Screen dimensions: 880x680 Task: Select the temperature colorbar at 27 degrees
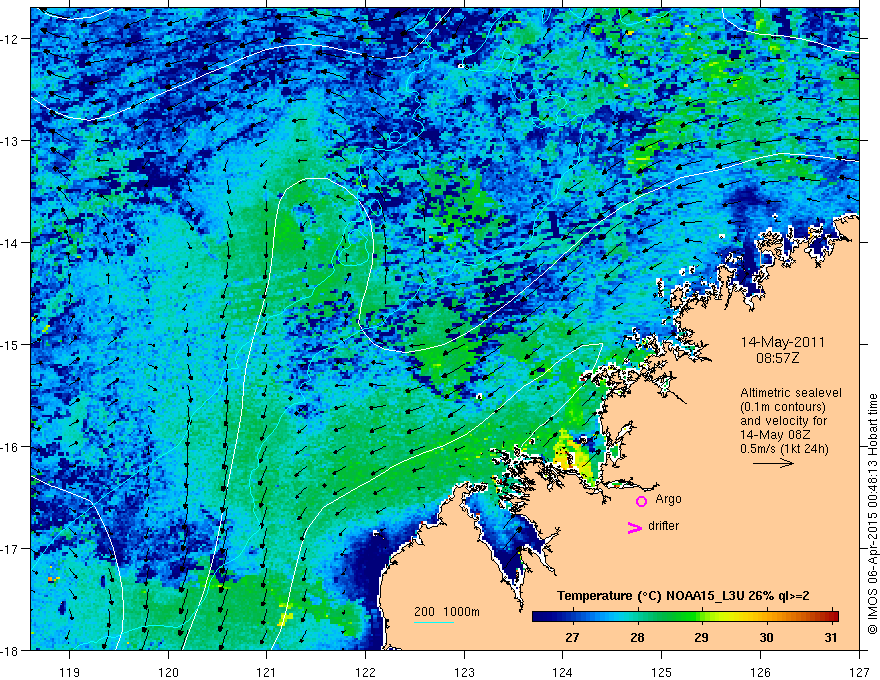click(572, 617)
